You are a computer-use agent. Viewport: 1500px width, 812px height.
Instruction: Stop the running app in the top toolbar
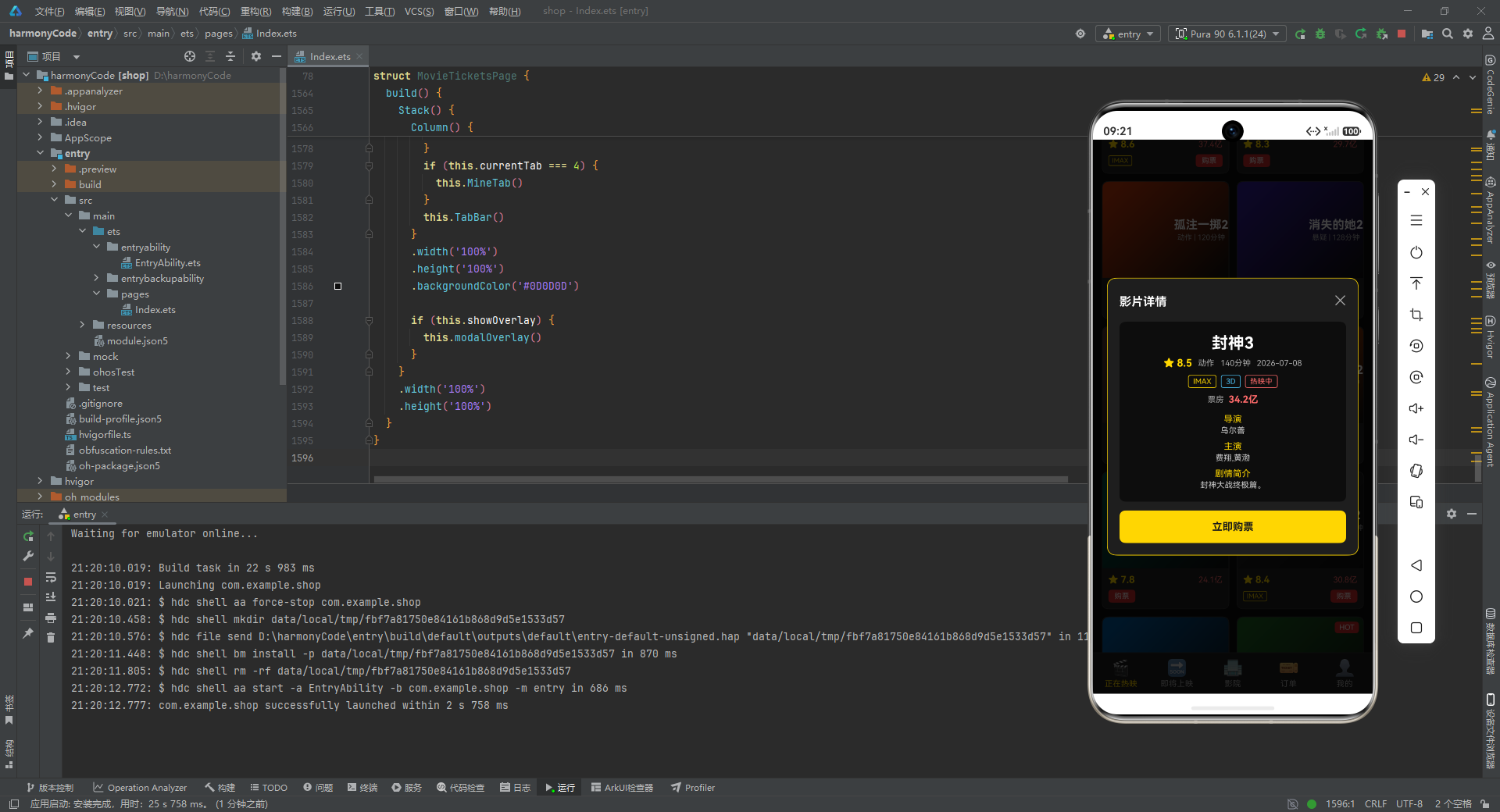pos(1402,34)
